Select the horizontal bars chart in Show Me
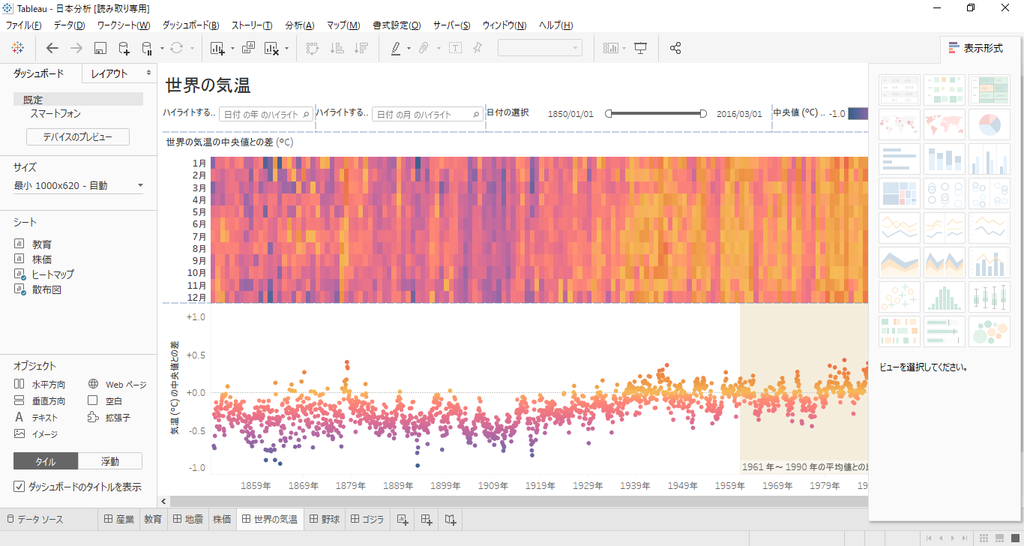1024x546 pixels. click(900, 159)
